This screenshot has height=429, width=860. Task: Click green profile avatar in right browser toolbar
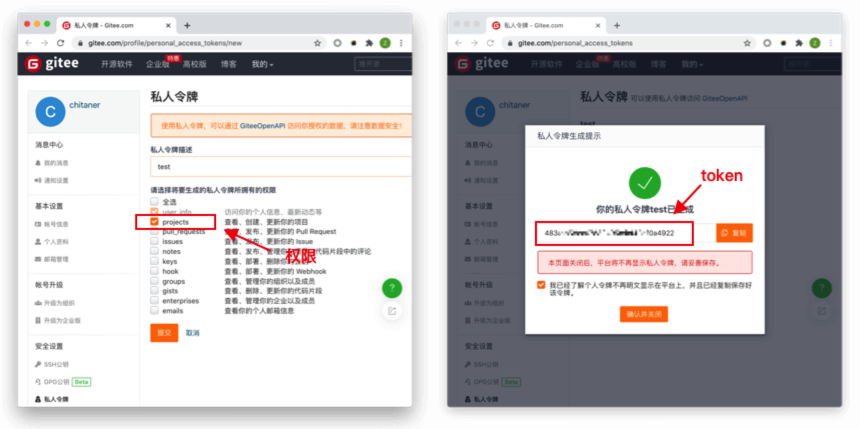tap(815, 43)
